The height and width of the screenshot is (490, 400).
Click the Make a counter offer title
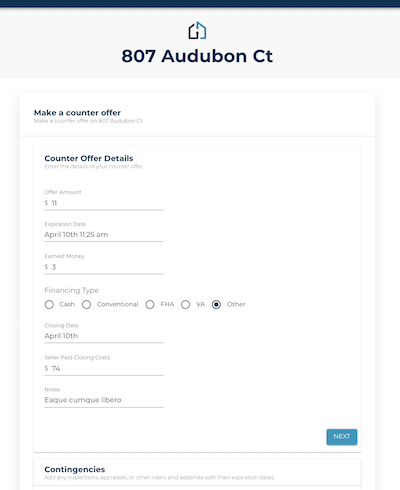tap(77, 113)
